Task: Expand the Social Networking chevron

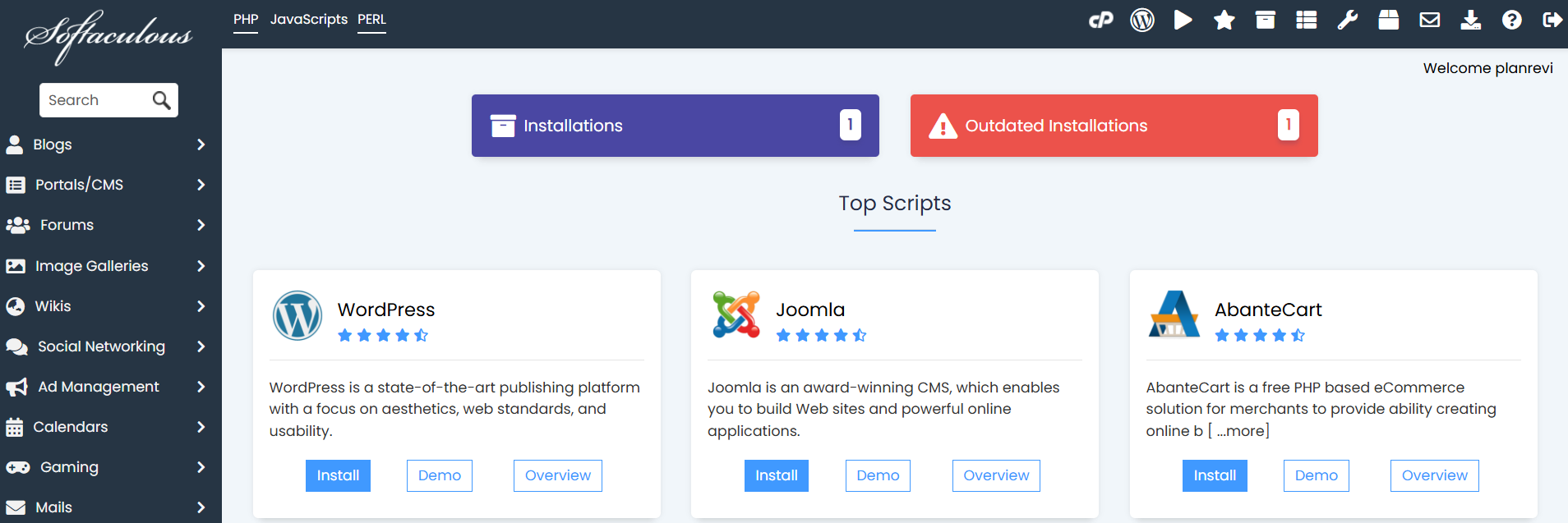Action: (201, 346)
